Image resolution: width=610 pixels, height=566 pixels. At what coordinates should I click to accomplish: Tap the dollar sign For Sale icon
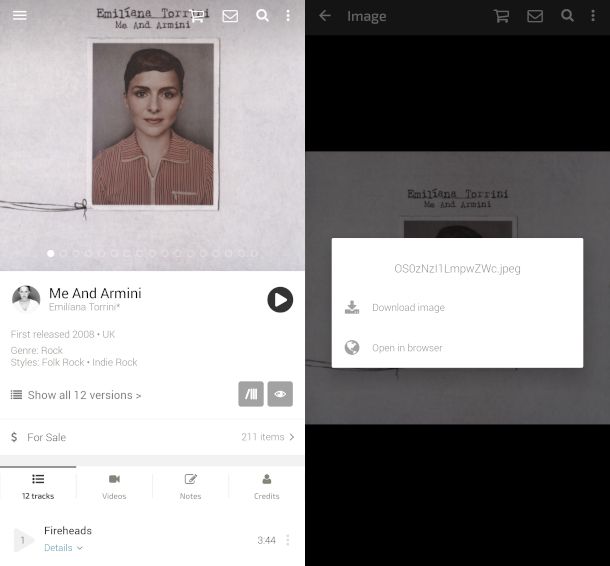click(x=14, y=437)
